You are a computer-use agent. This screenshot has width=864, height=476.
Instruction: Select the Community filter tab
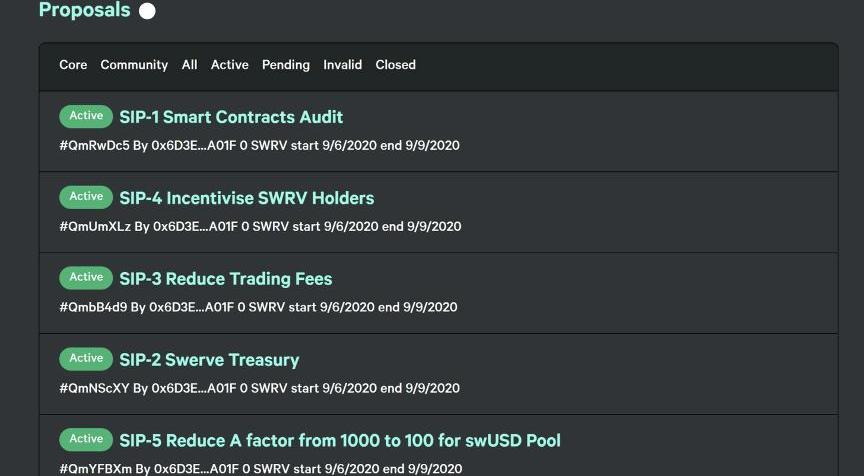[x=134, y=65]
